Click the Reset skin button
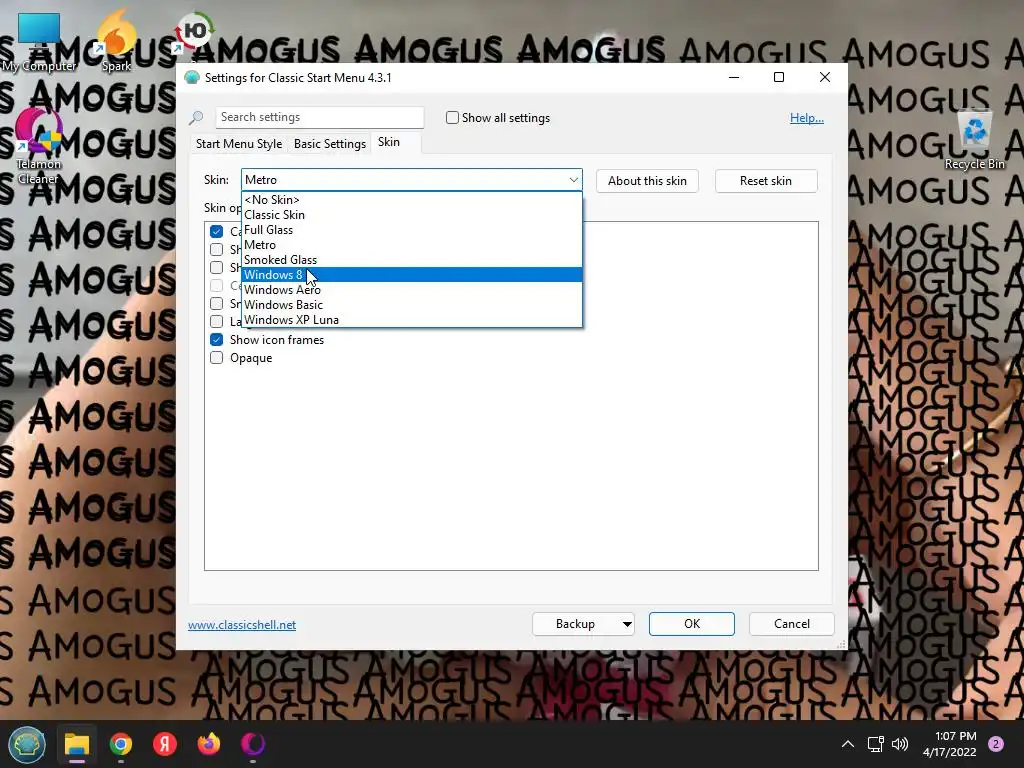Screen dimensions: 1024x768 pos(765,181)
